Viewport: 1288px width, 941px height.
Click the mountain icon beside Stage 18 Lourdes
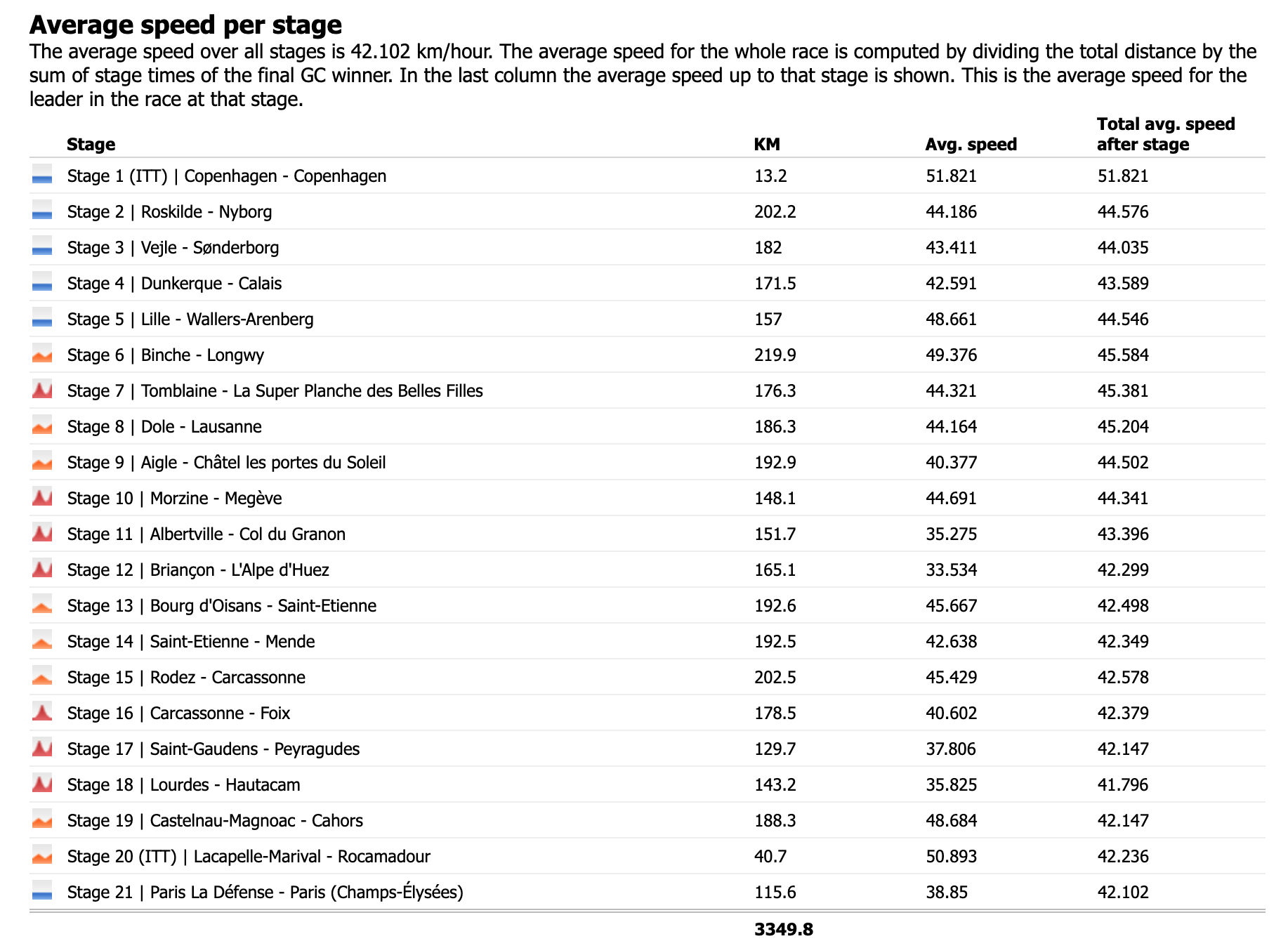pyautogui.click(x=42, y=784)
